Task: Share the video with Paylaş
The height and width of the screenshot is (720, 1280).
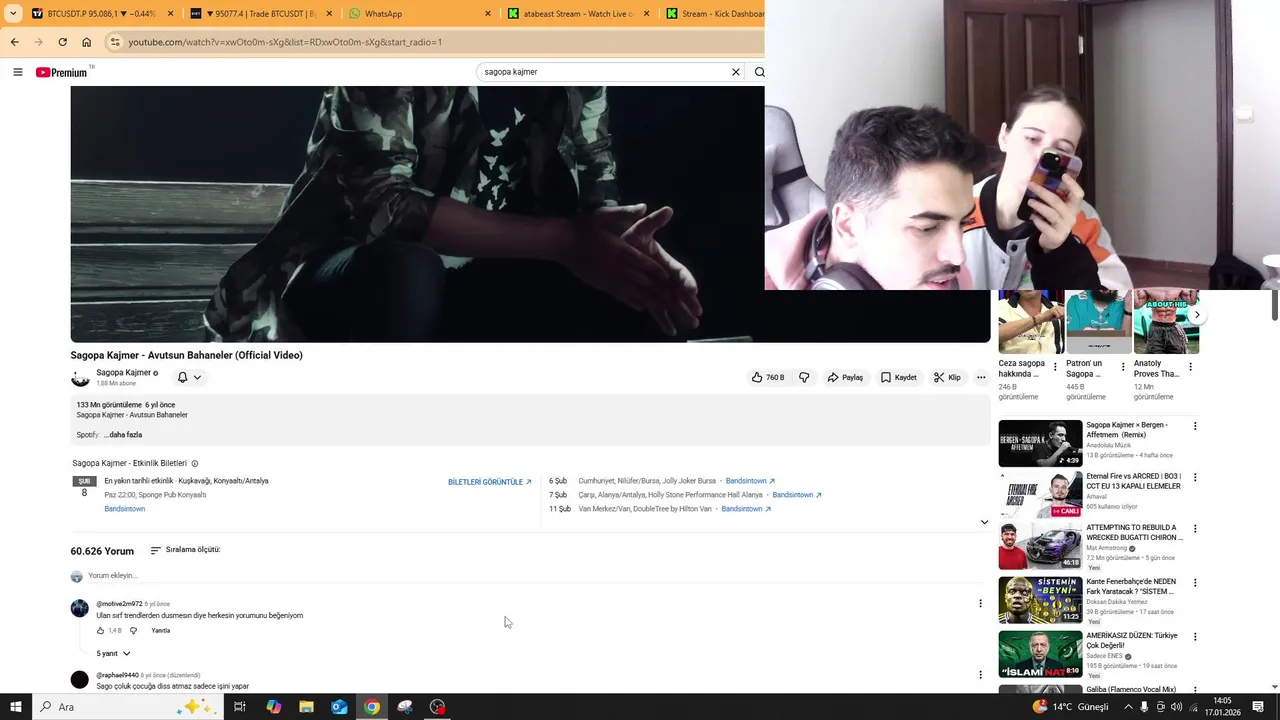Action: pos(845,377)
